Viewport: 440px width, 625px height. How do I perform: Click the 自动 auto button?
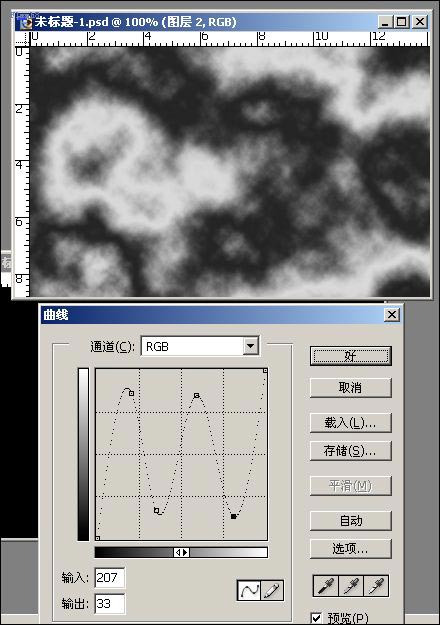(x=351, y=521)
